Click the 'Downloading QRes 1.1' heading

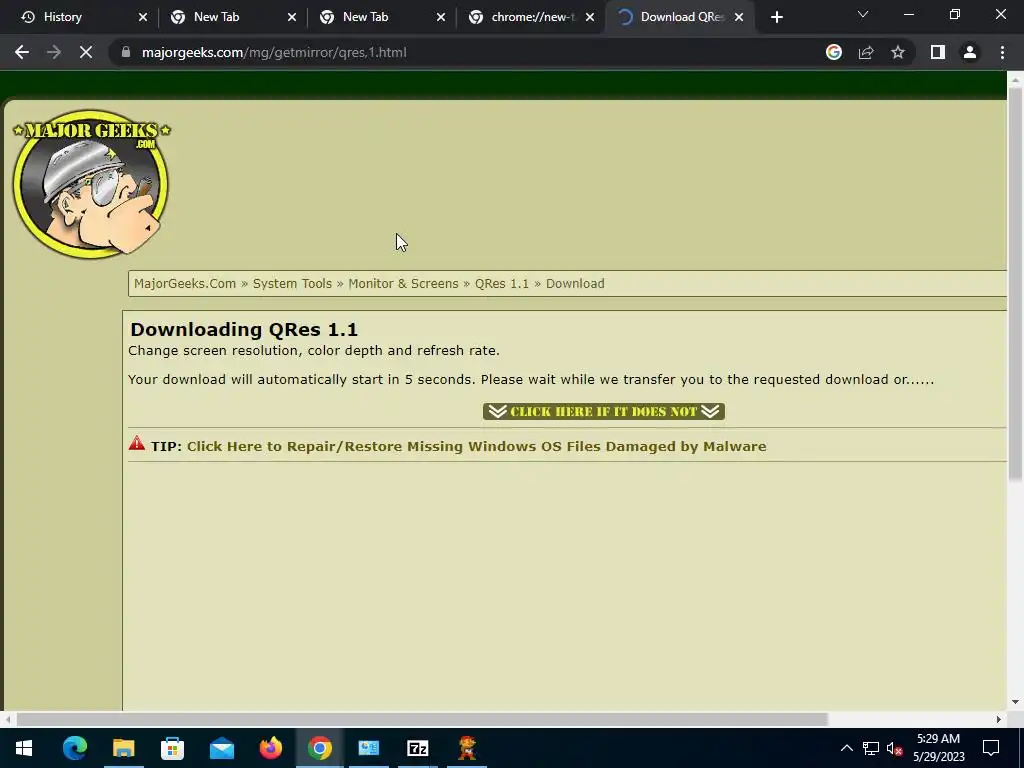(244, 329)
